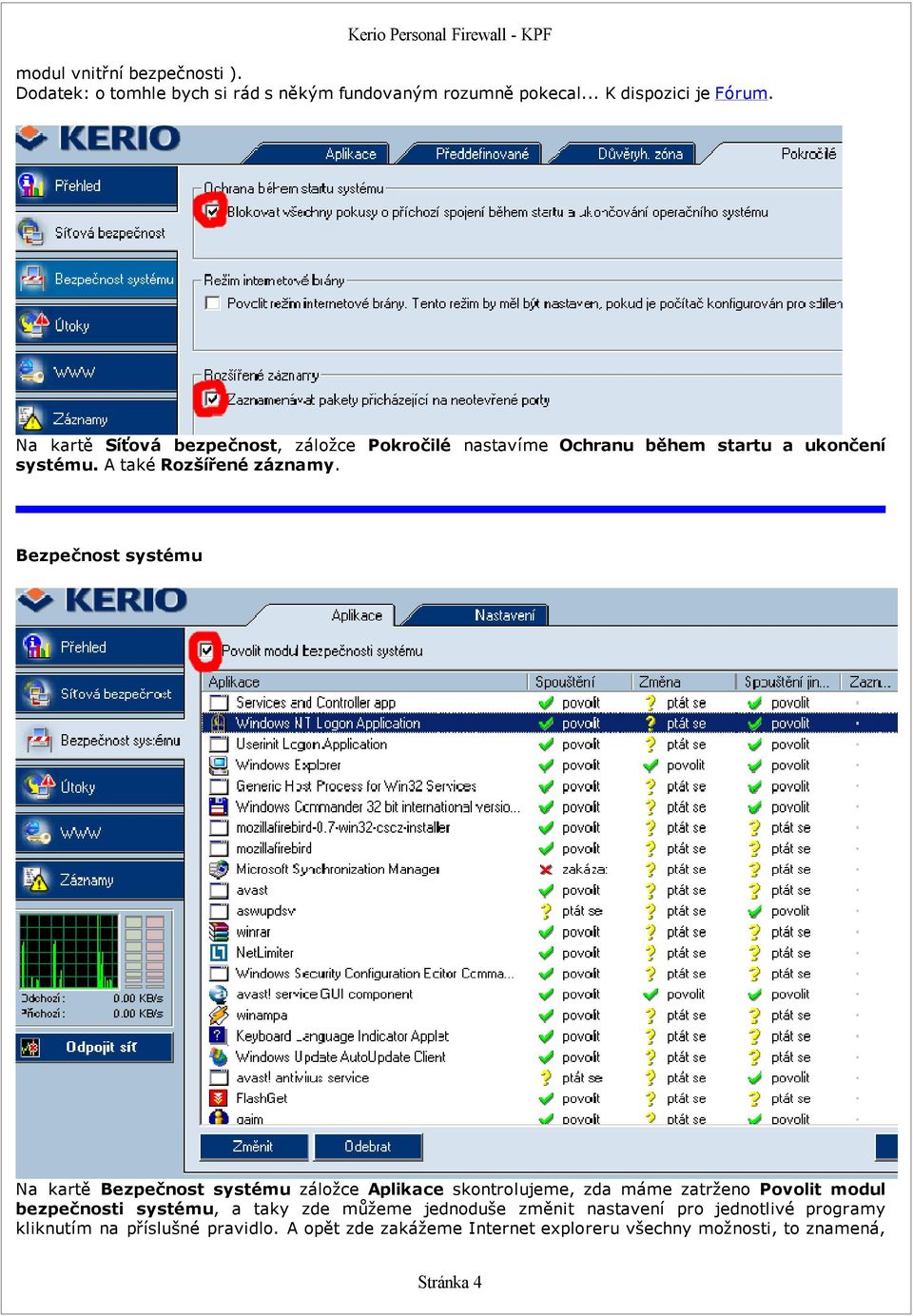The width and height of the screenshot is (913, 1316).
Task: Sort by the Změna column header
Action: pyautogui.click(x=685, y=682)
